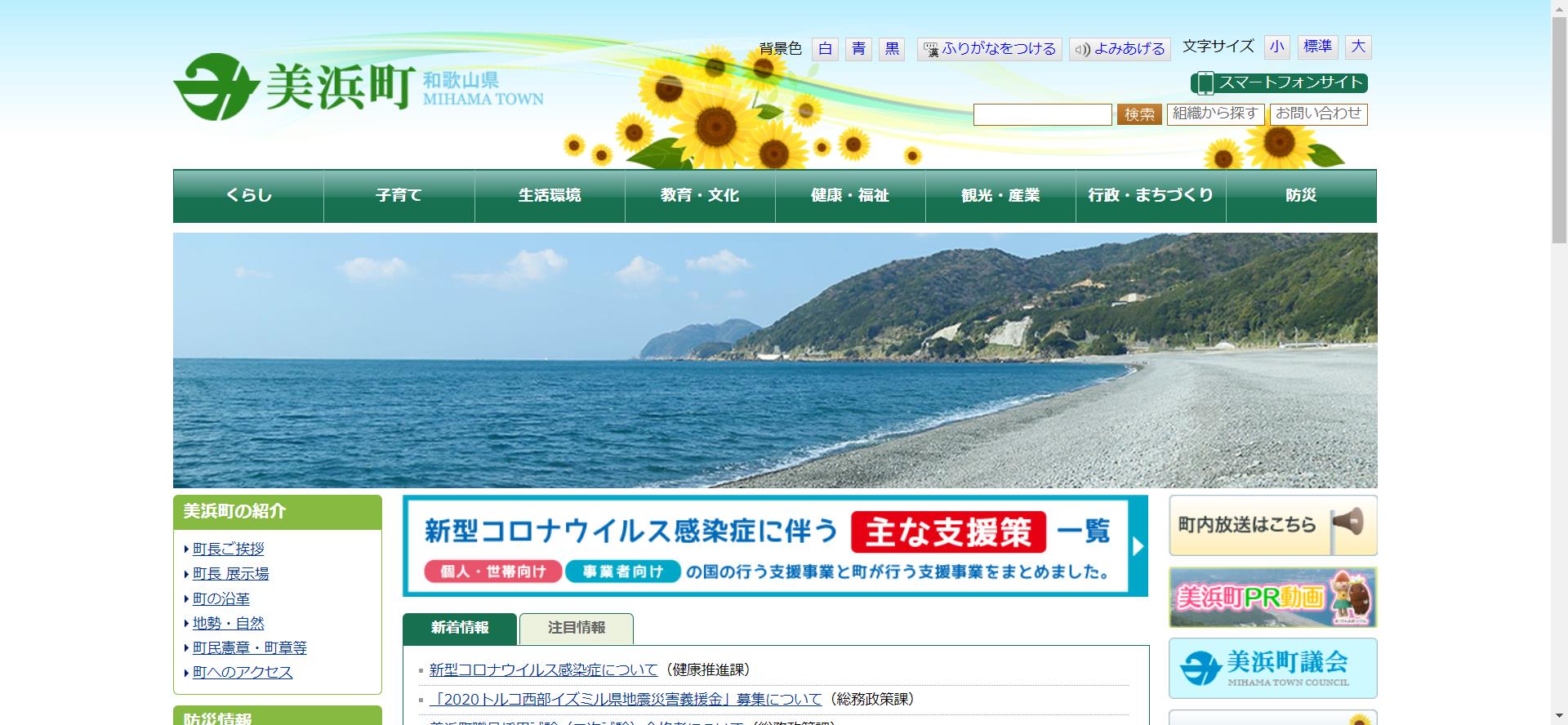Screen dimensions: 1568x725
Task: Open 組織から探す page
Action: (x=1215, y=114)
